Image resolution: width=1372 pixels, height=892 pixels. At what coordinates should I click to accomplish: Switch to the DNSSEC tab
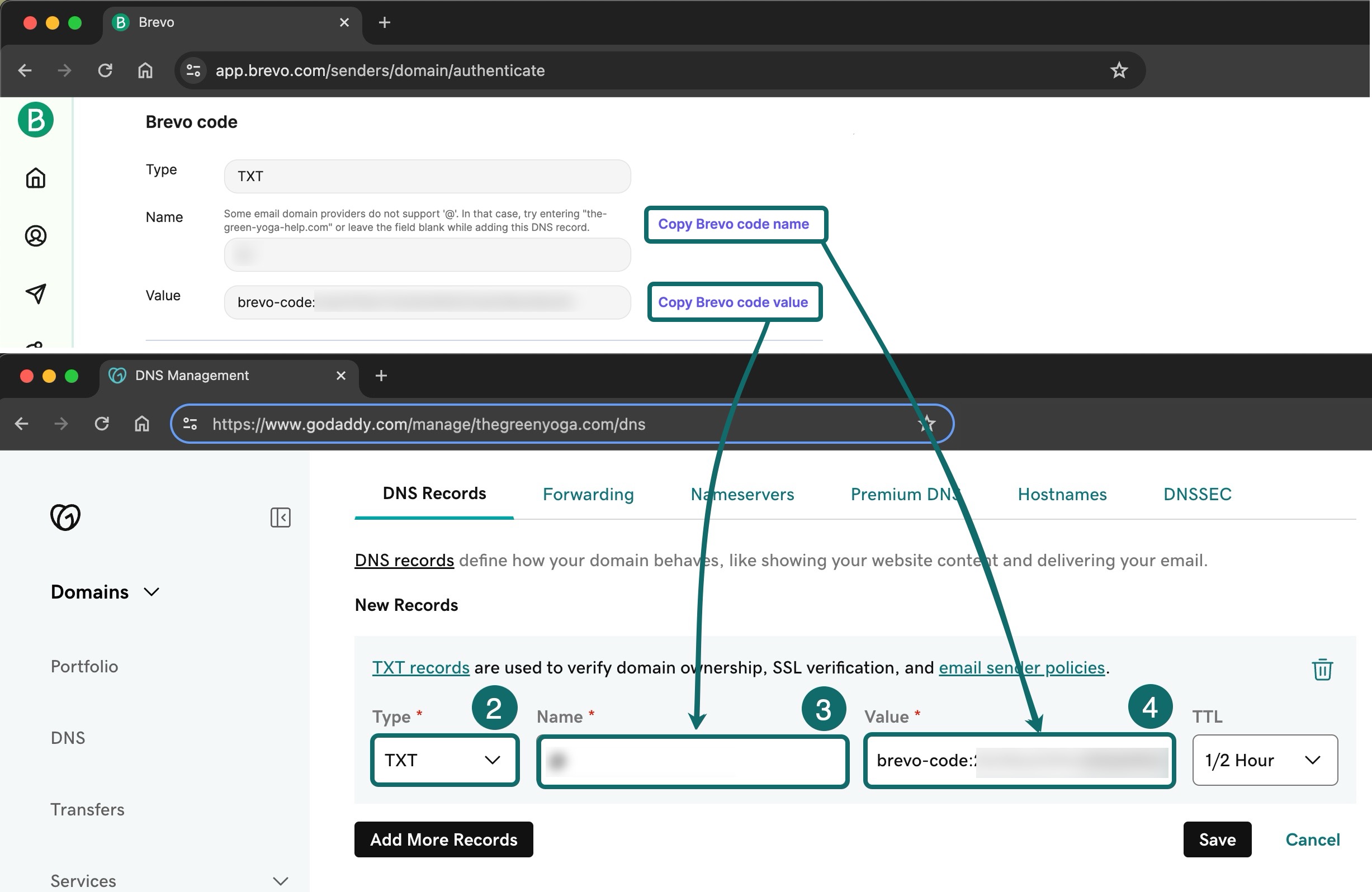[1198, 495]
